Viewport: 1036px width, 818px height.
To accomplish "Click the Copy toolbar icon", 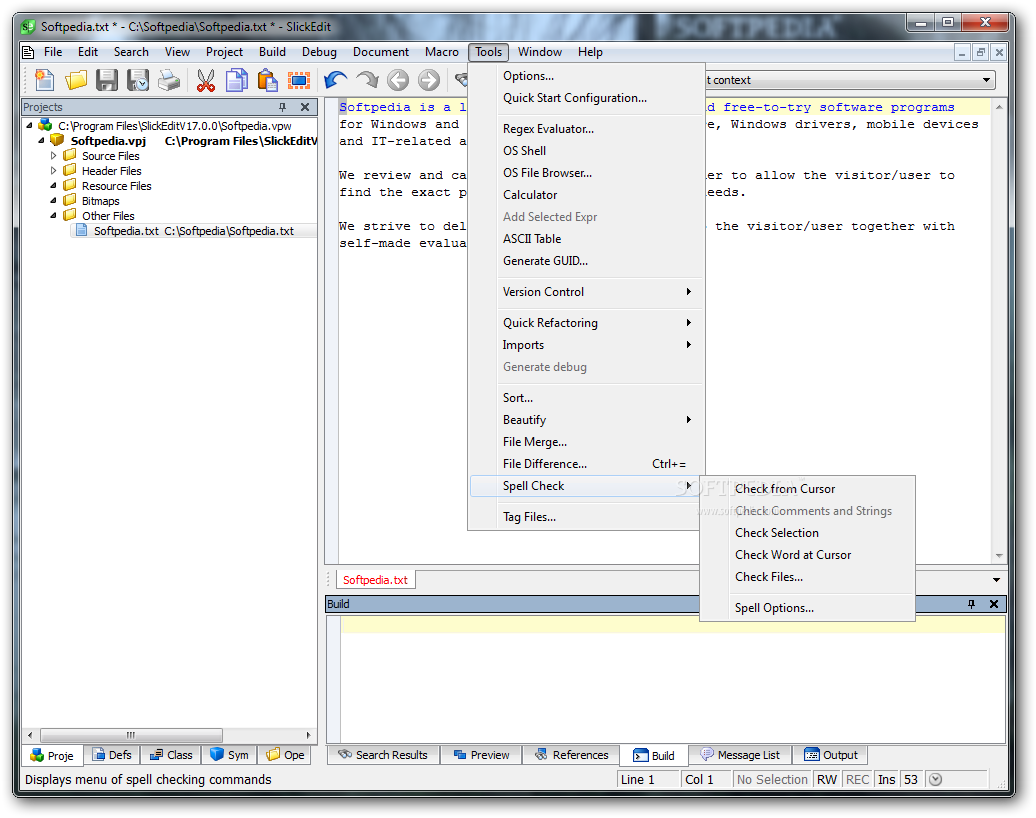I will pyautogui.click(x=237, y=80).
